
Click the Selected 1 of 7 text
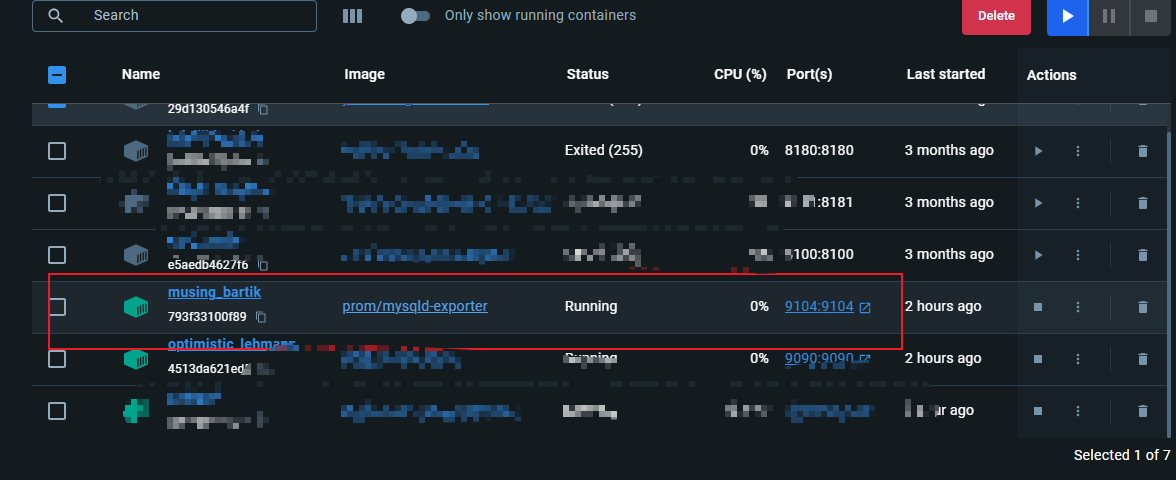click(x=1122, y=455)
